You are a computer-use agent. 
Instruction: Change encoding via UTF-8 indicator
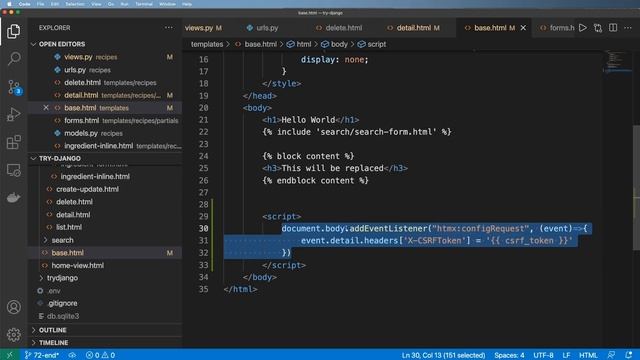(543, 355)
